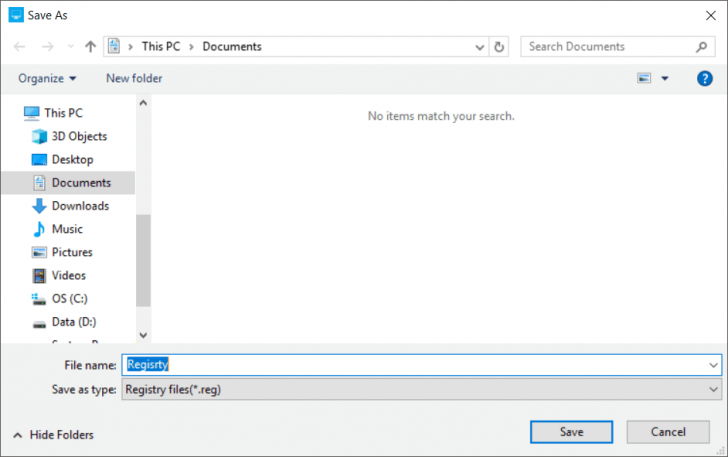
Task: Refresh the Documents folder view
Action: coord(499,47)
